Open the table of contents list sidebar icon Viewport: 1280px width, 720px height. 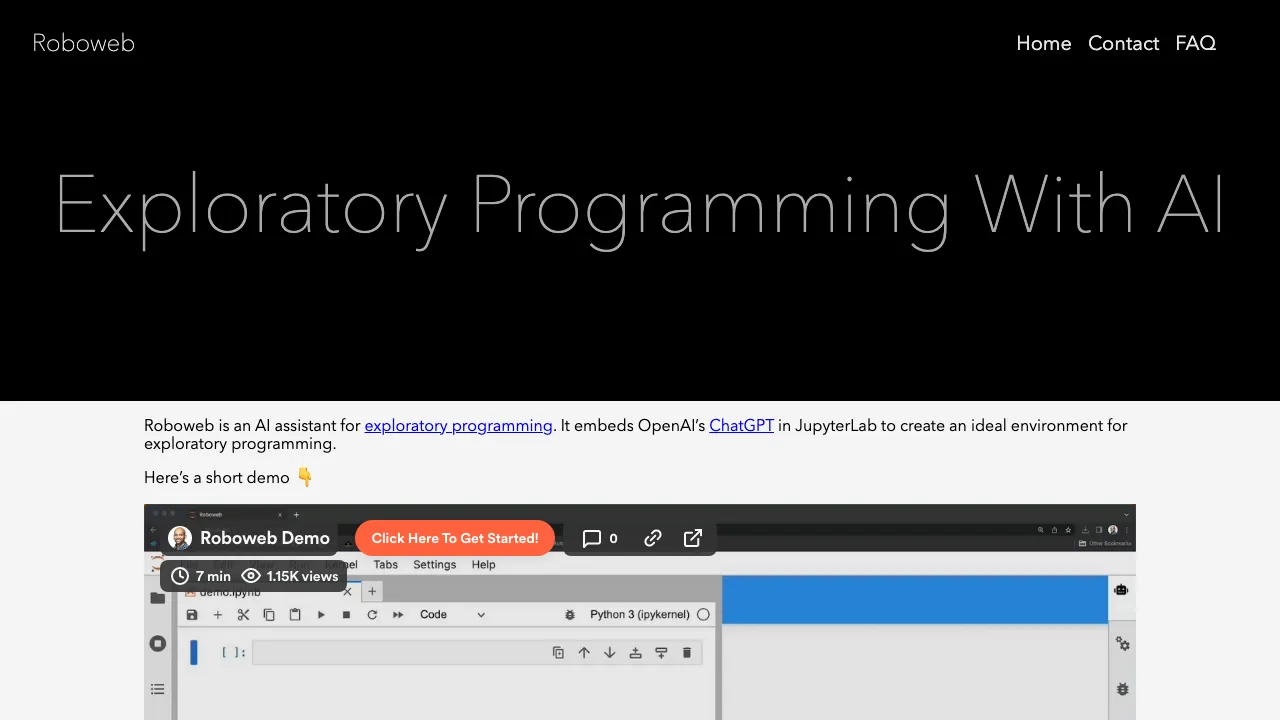click(x=158, y=689)
